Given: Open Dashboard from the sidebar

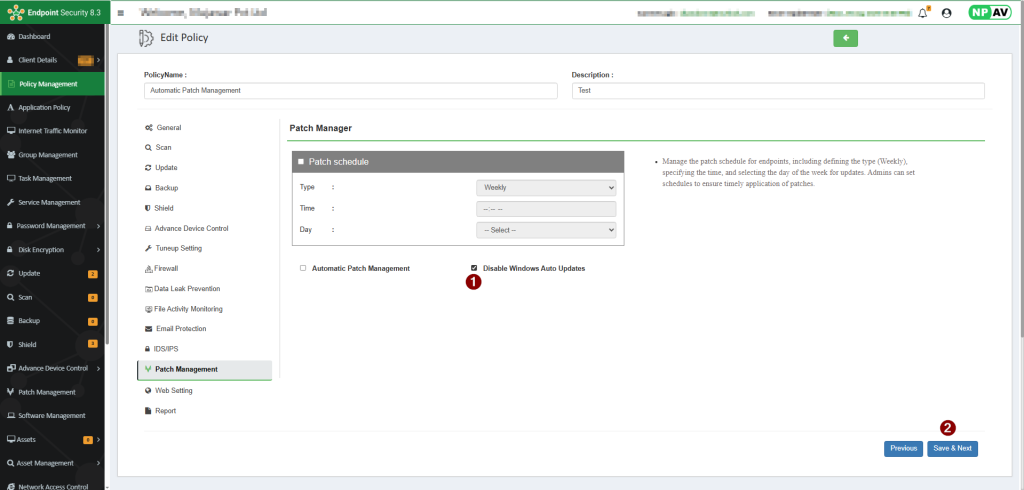Looking at the screenshot, I should point(34,37).
